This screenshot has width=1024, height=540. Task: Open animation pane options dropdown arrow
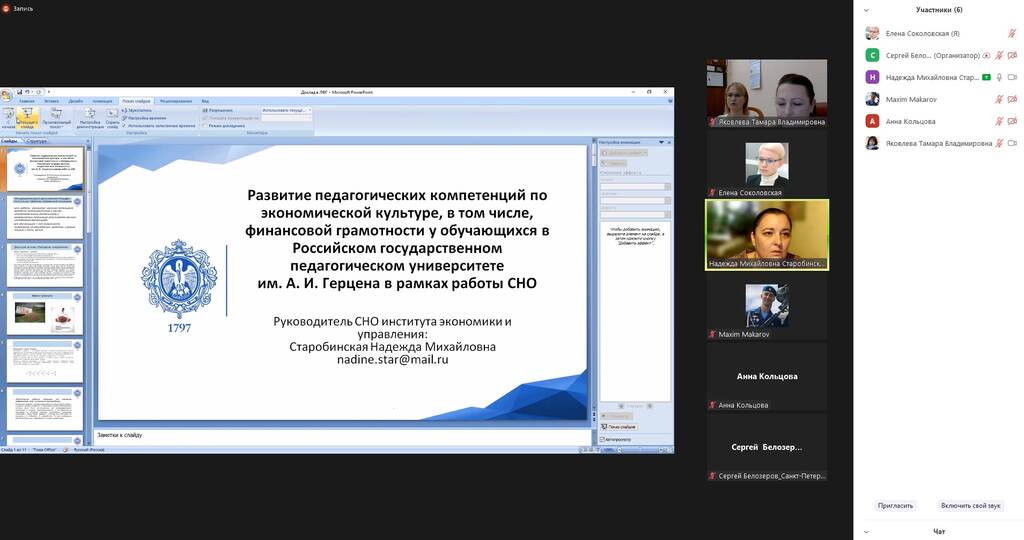tap(662, 142)
